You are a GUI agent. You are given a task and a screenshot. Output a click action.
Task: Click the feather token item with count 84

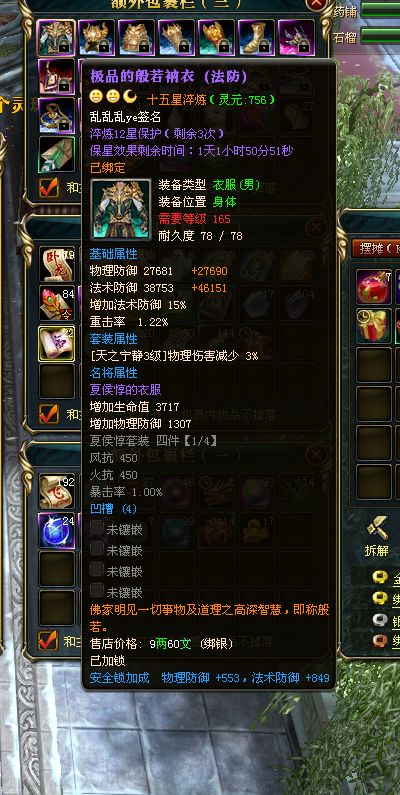point(57,303)
